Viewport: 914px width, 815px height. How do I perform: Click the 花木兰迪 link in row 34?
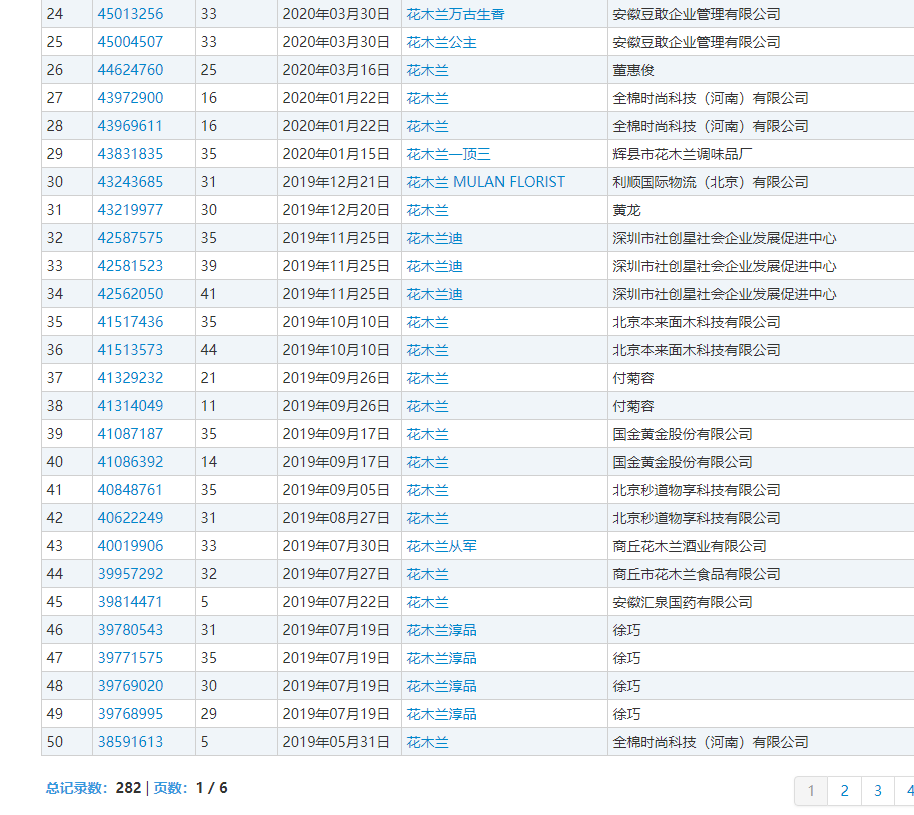click(x=434, y=294)
